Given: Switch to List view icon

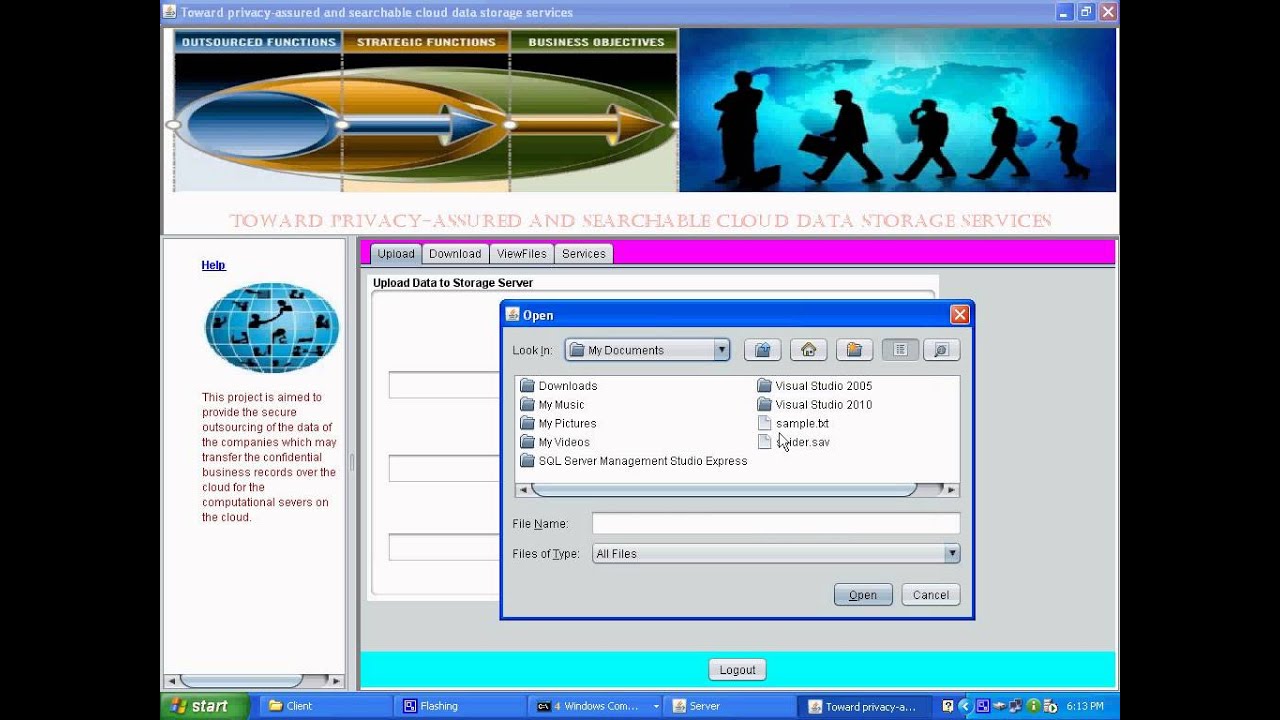Looking at the screenshot, I should tap(900, 350).
